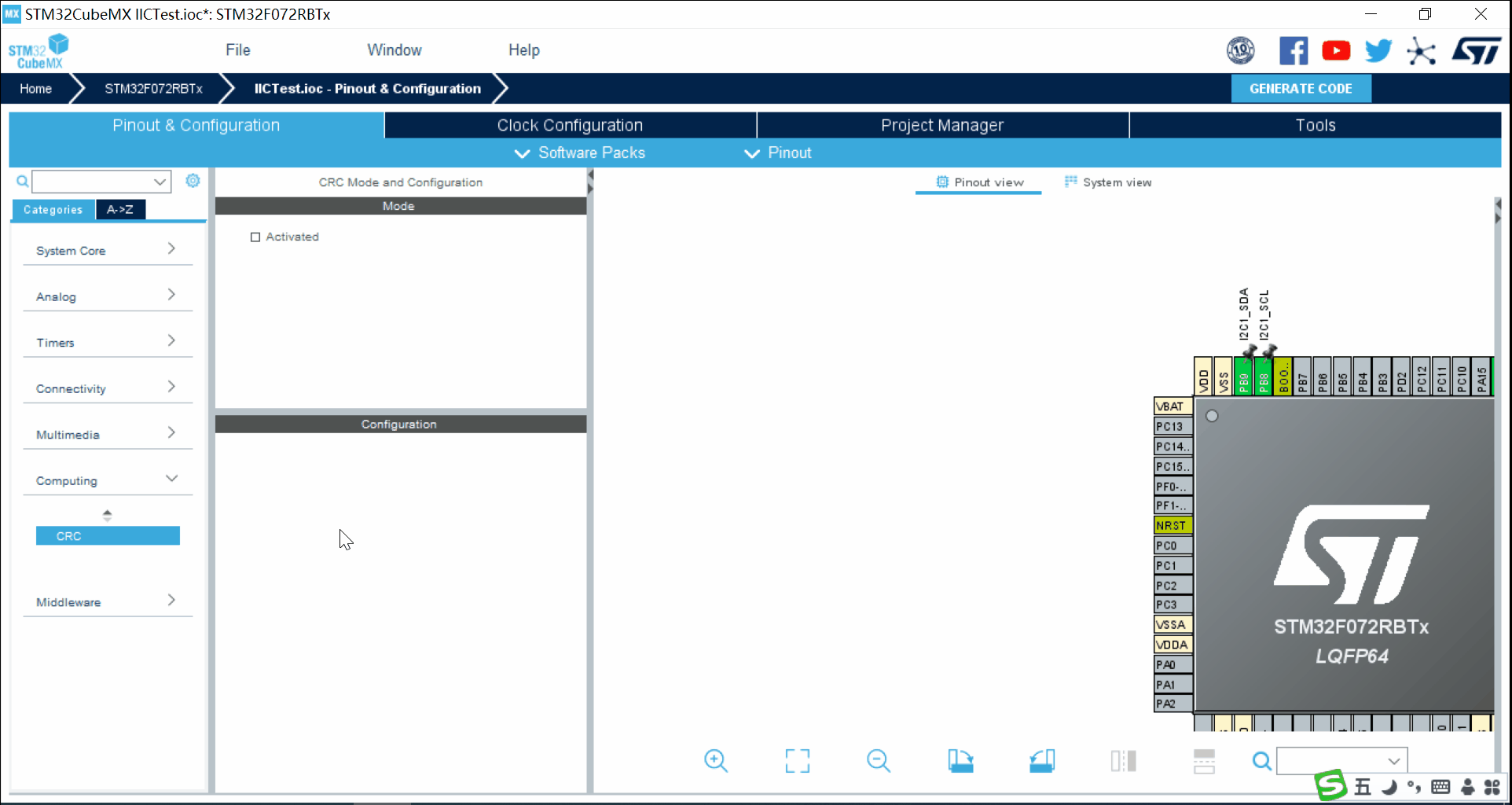This screenshot has width=1512, height=805.
Task: Enable the CRC Activated checkbox
Action: [255, 237]
